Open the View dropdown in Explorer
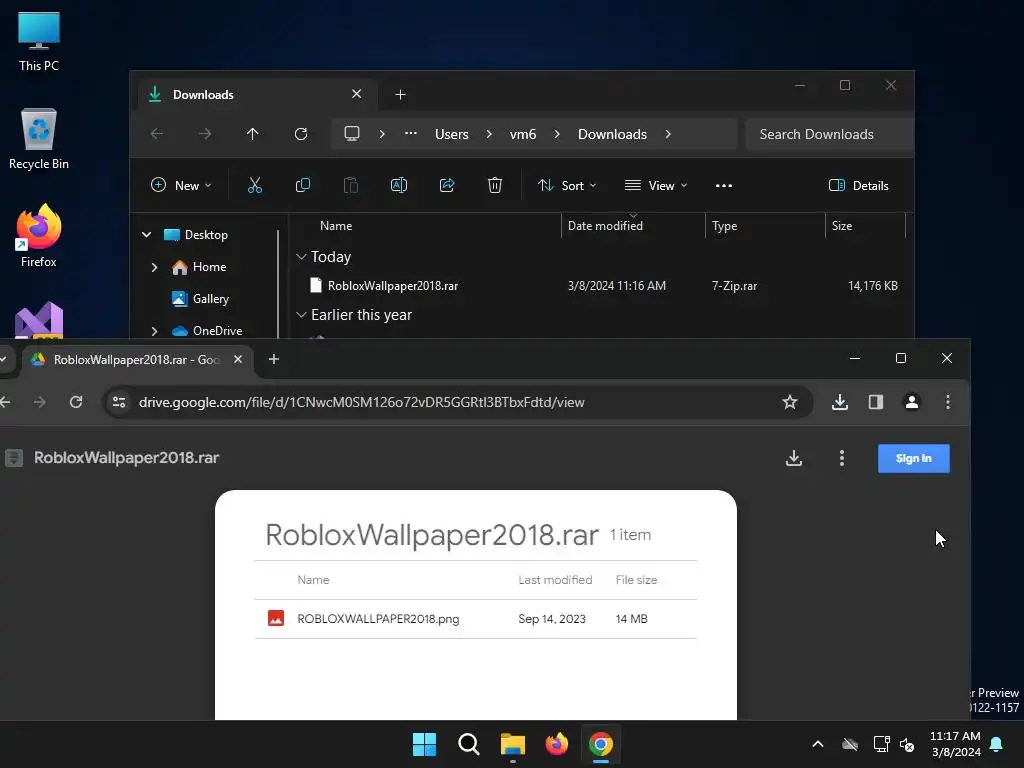1024x768 pixels. pyautogui.click(x=656, y=185)
